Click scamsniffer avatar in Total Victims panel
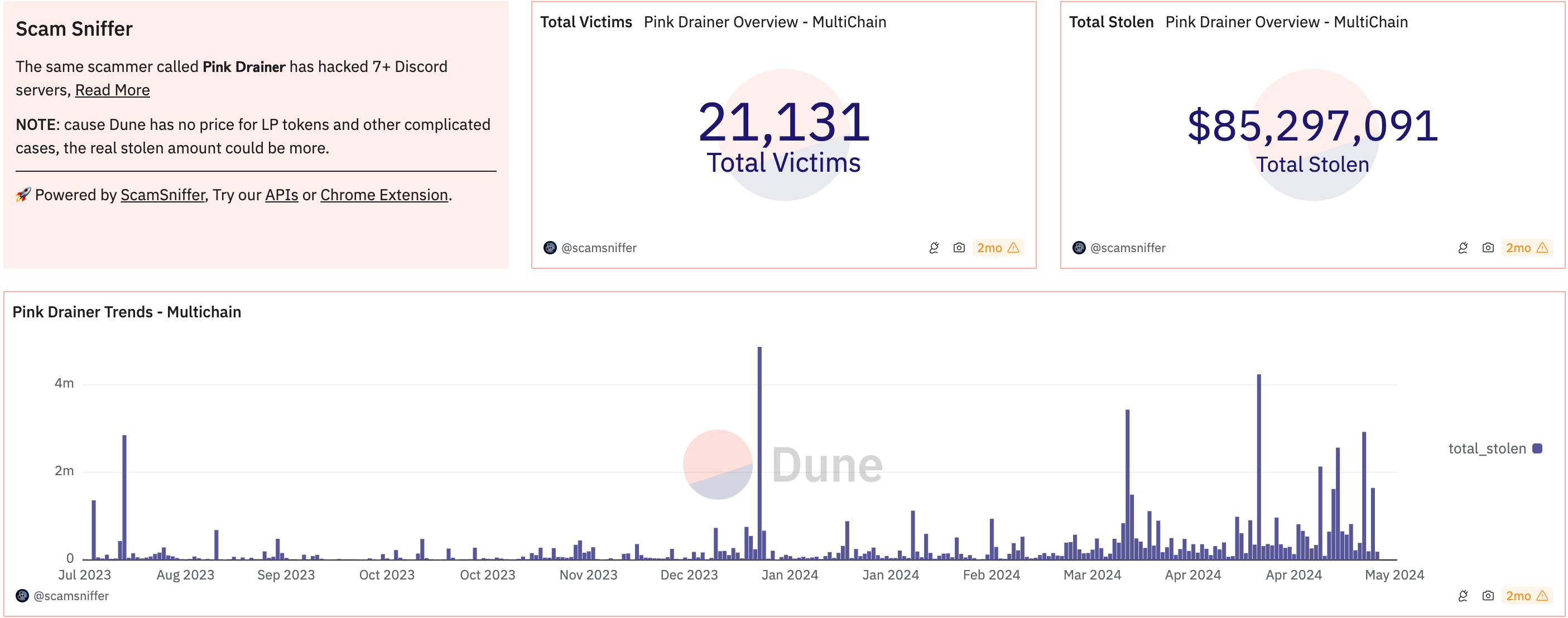1568x618 pixels. pos(550,248)
